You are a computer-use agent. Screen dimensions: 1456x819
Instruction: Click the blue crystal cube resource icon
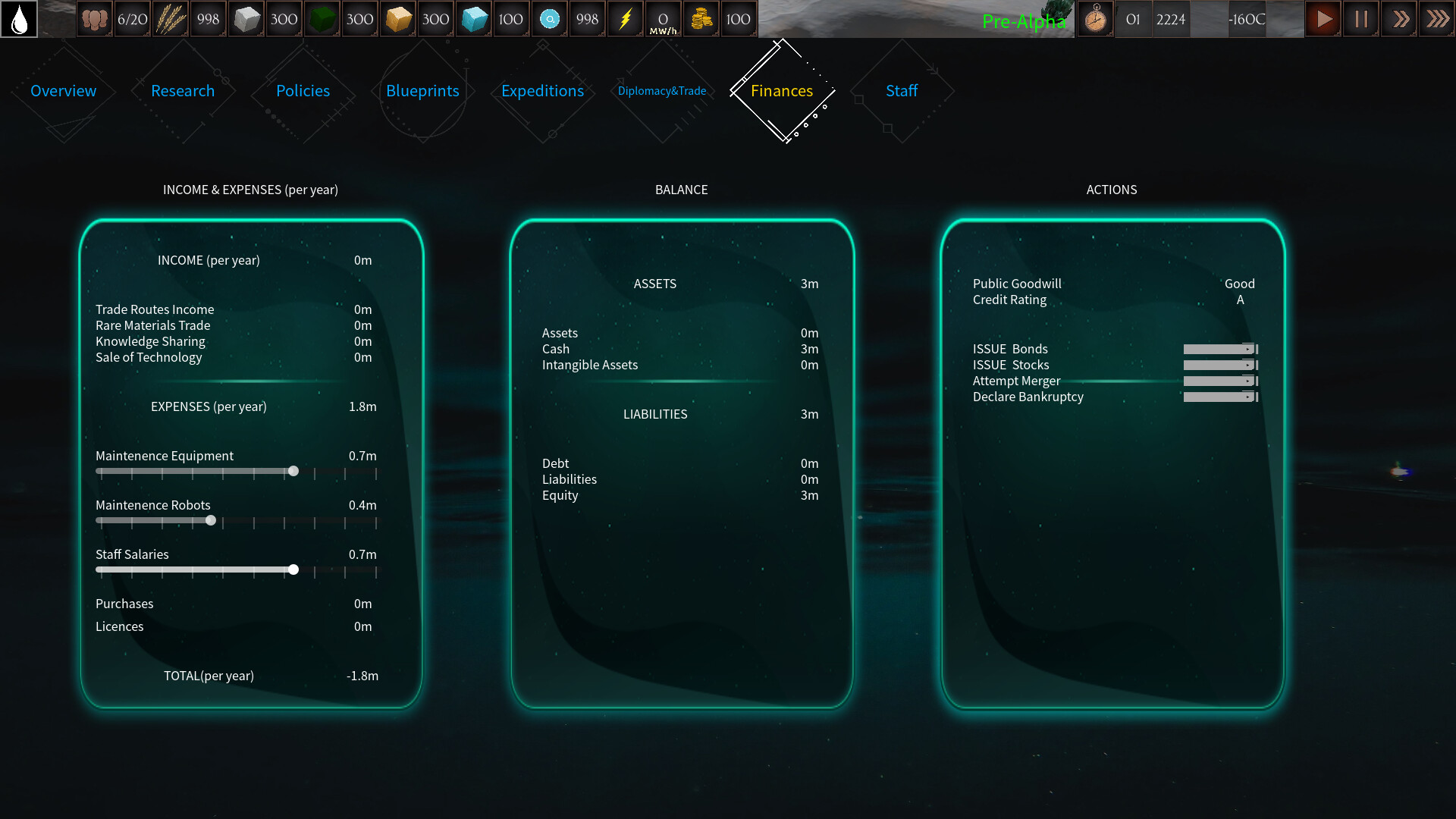point(474,19)
